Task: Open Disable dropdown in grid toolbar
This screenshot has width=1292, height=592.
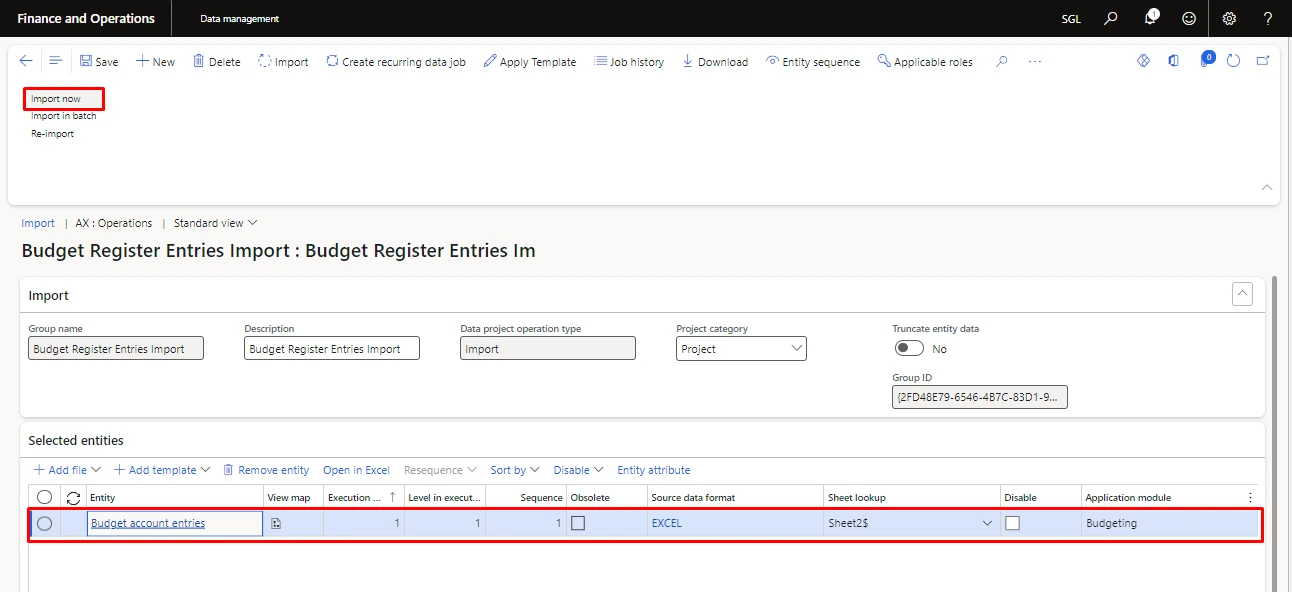Action: [x=578, y=470]
